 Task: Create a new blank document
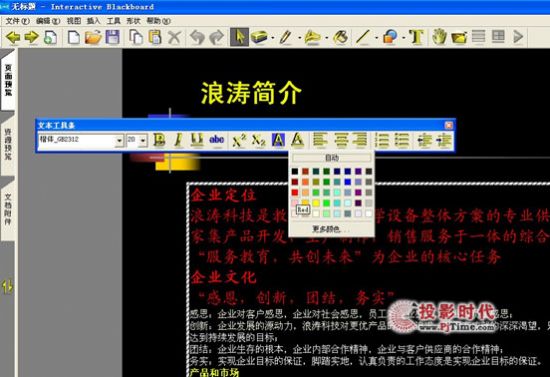click(73, 37)
